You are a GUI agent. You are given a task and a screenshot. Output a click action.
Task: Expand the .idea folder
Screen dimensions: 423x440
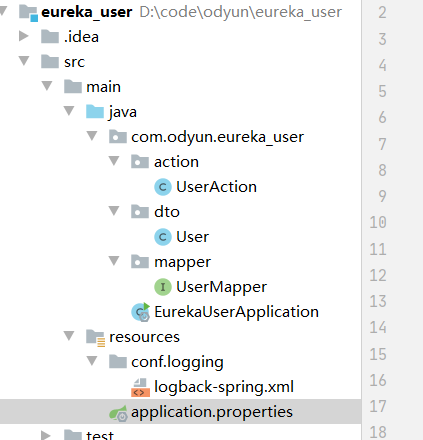[24, 36]
